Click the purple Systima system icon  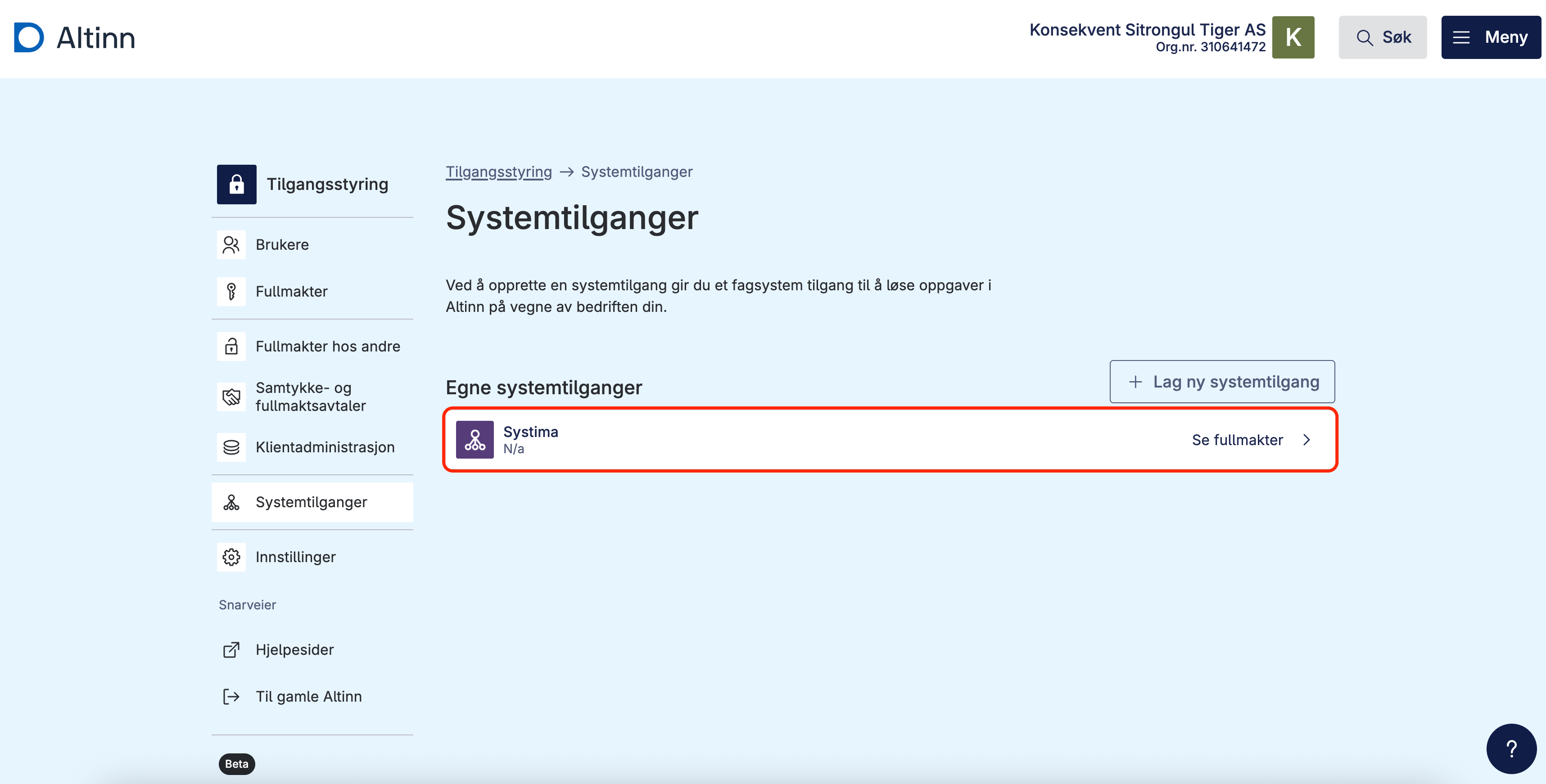475,440
